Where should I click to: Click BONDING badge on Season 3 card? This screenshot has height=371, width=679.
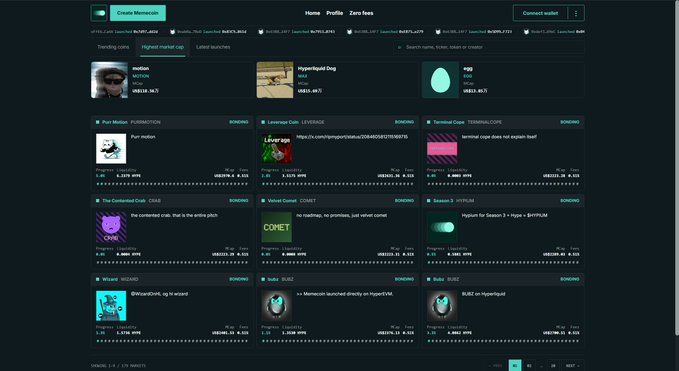pyautogui.click(x=570, y=201)
